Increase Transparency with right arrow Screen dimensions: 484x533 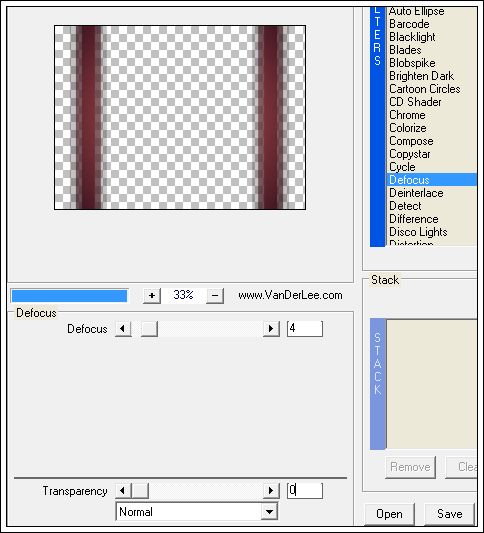[271, 491]
